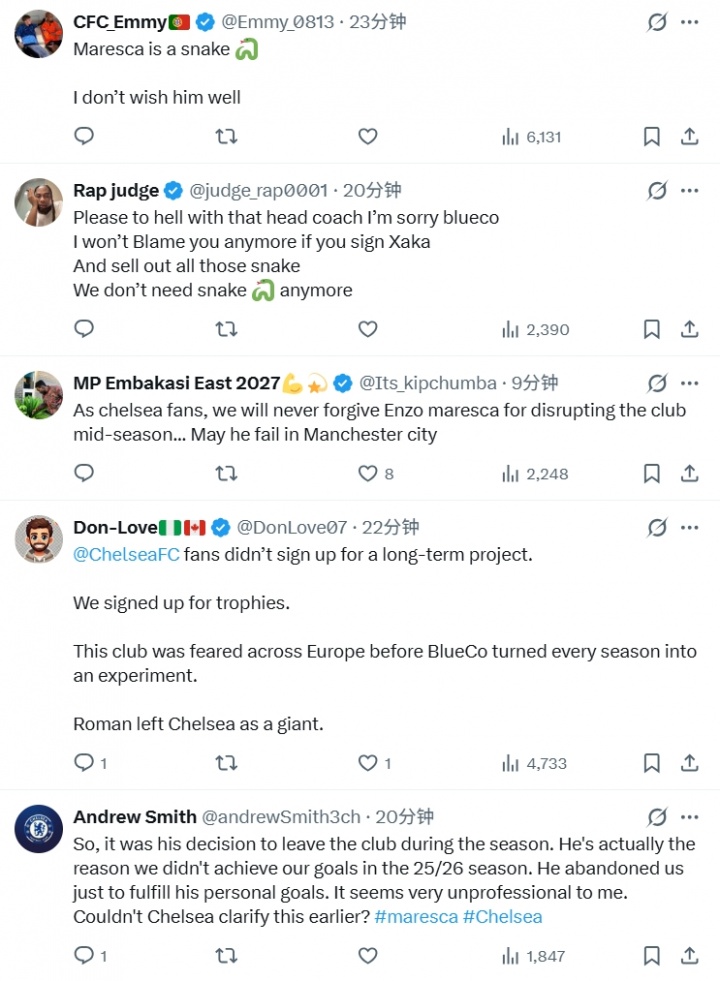720x981 pixels.
Task: Open three-dot menu on Andrew Smith's tweet
Action: pos(689,816)
